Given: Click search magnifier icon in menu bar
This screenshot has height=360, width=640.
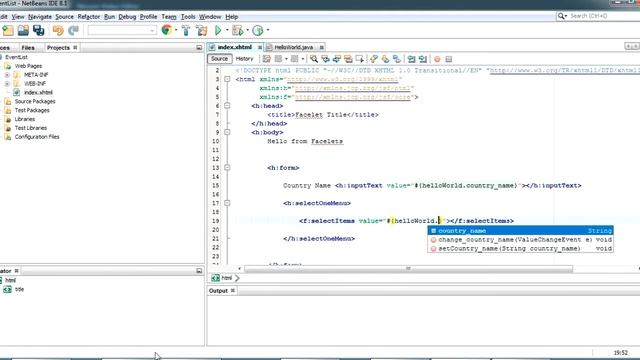Looking at the screenshot, I should coord(562,16).
